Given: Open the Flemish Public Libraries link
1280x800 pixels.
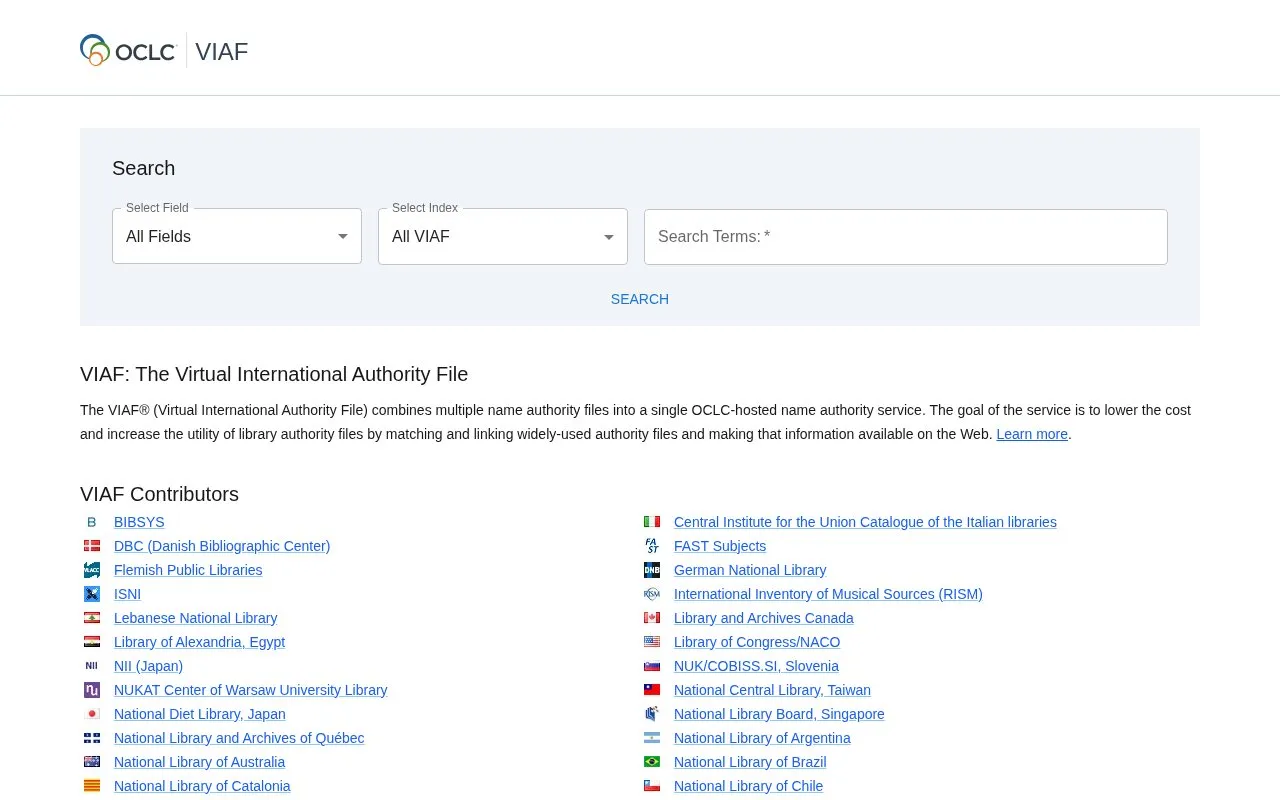Looking at the screenshot, I should 188,570.
